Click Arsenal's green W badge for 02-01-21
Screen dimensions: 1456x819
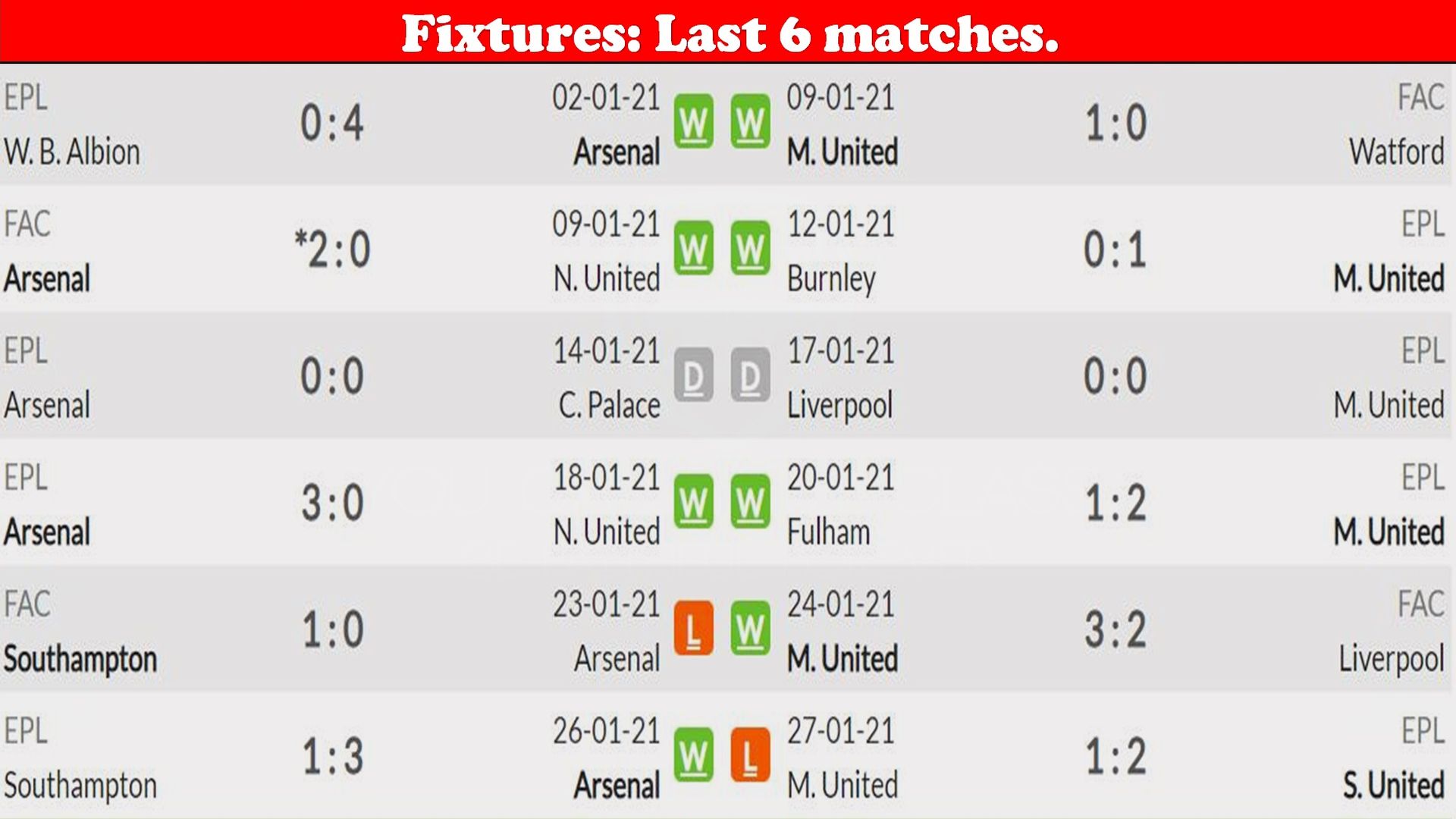[x=693, y=121]
